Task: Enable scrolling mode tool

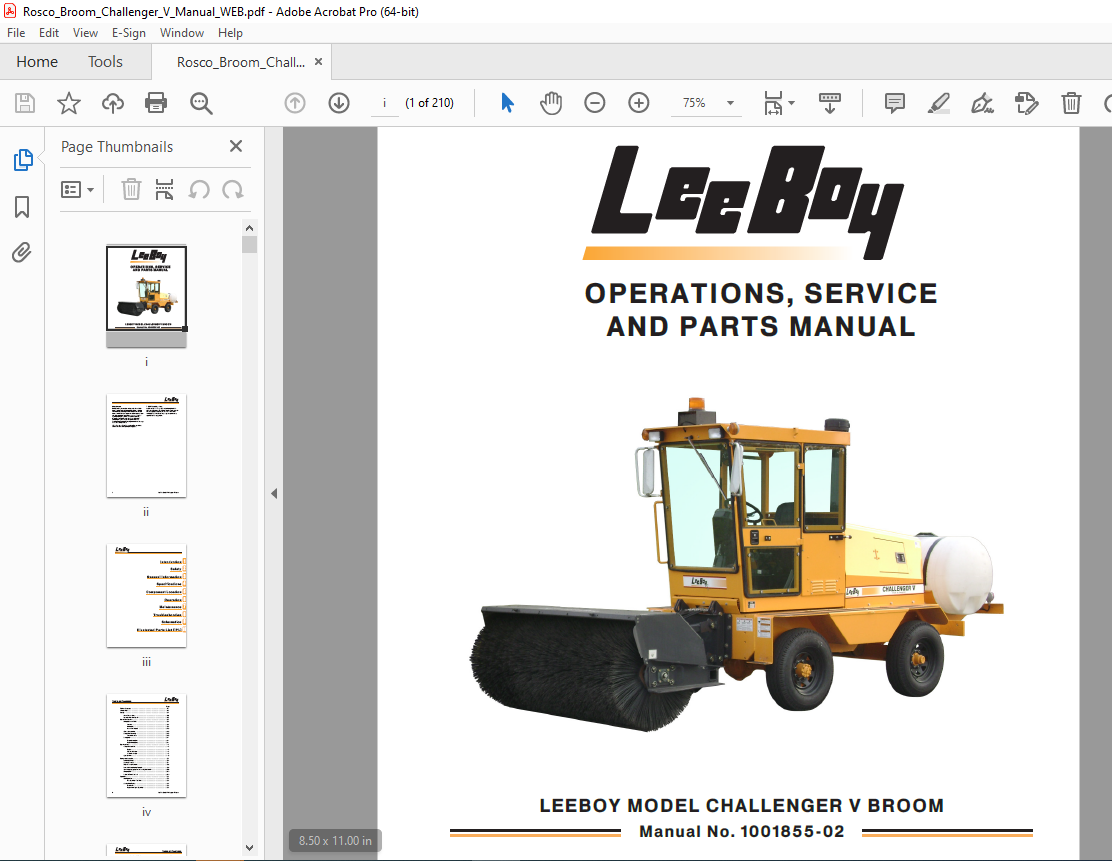Action: pyautogui.click(x=829, y=103)
